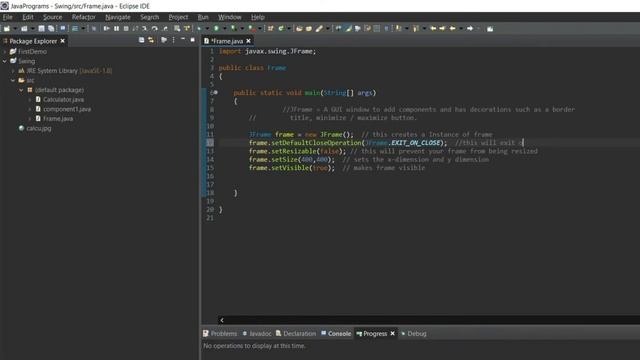Click the Save All toolbar icon
Image resolution: width=640 pixels, height=360 pixels.
click(x=51, y=29)
